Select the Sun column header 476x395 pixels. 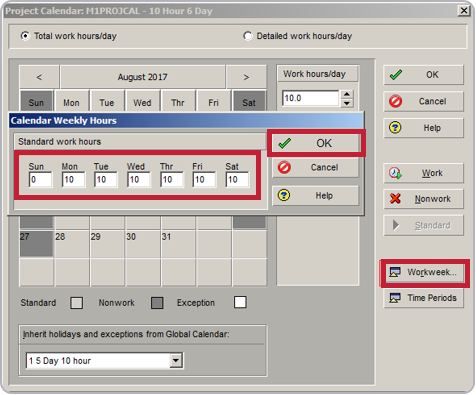click(x=36, y=101)
